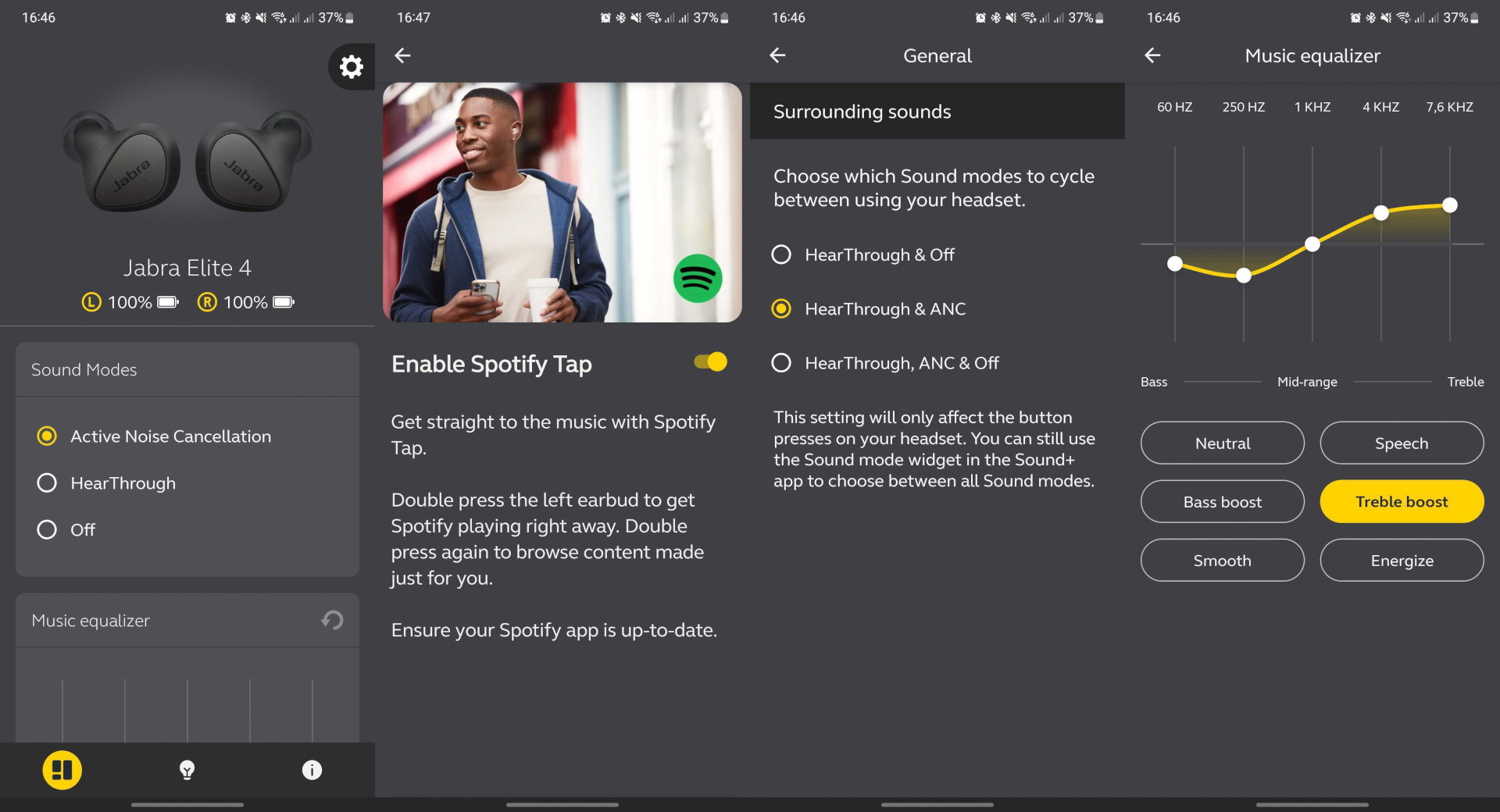Image resolution: width=1500 pixels, height=812 pixels.
Task: Select the HearThrough sound mode
Action: coord(47,483)
